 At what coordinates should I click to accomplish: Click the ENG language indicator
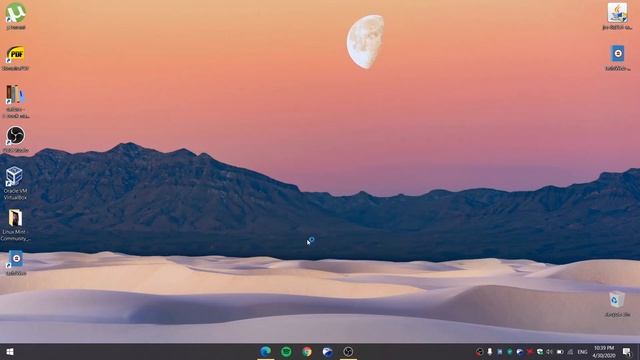582,352
